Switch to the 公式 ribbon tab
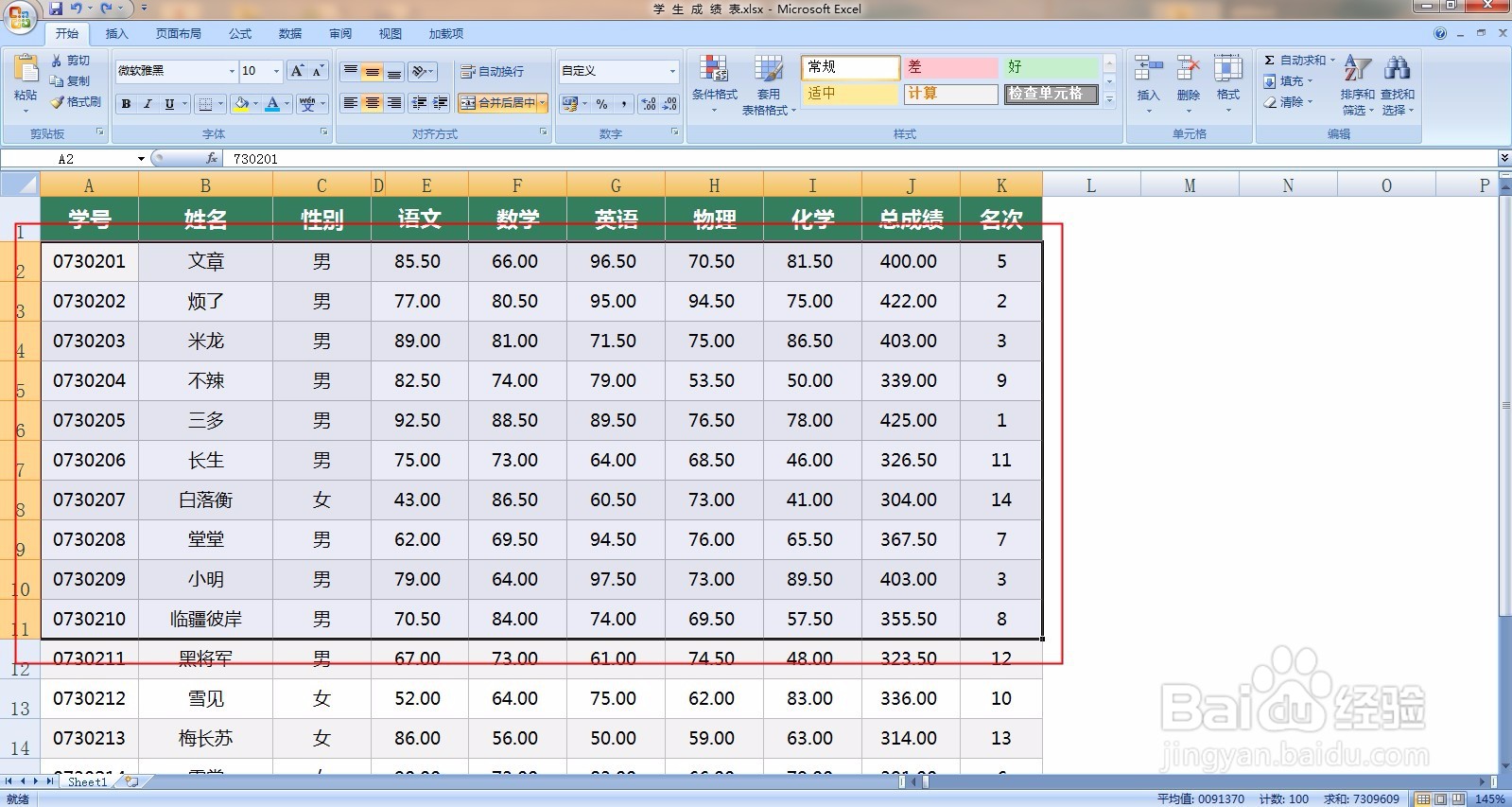 click(240, 33)
